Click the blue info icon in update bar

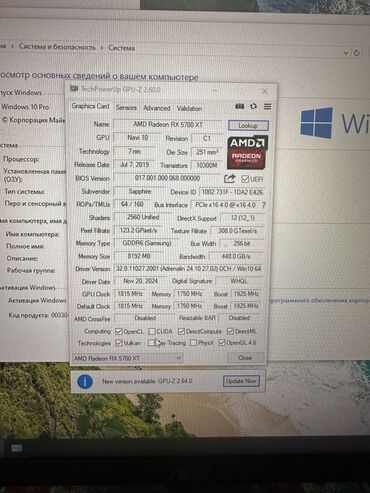(x=85, y=381)
